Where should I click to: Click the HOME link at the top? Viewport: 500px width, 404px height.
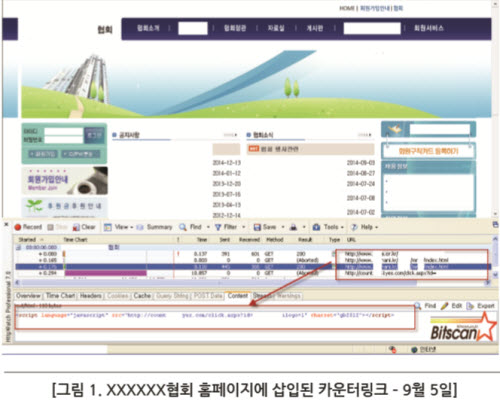pyautogui.click(x=347, y=8)
